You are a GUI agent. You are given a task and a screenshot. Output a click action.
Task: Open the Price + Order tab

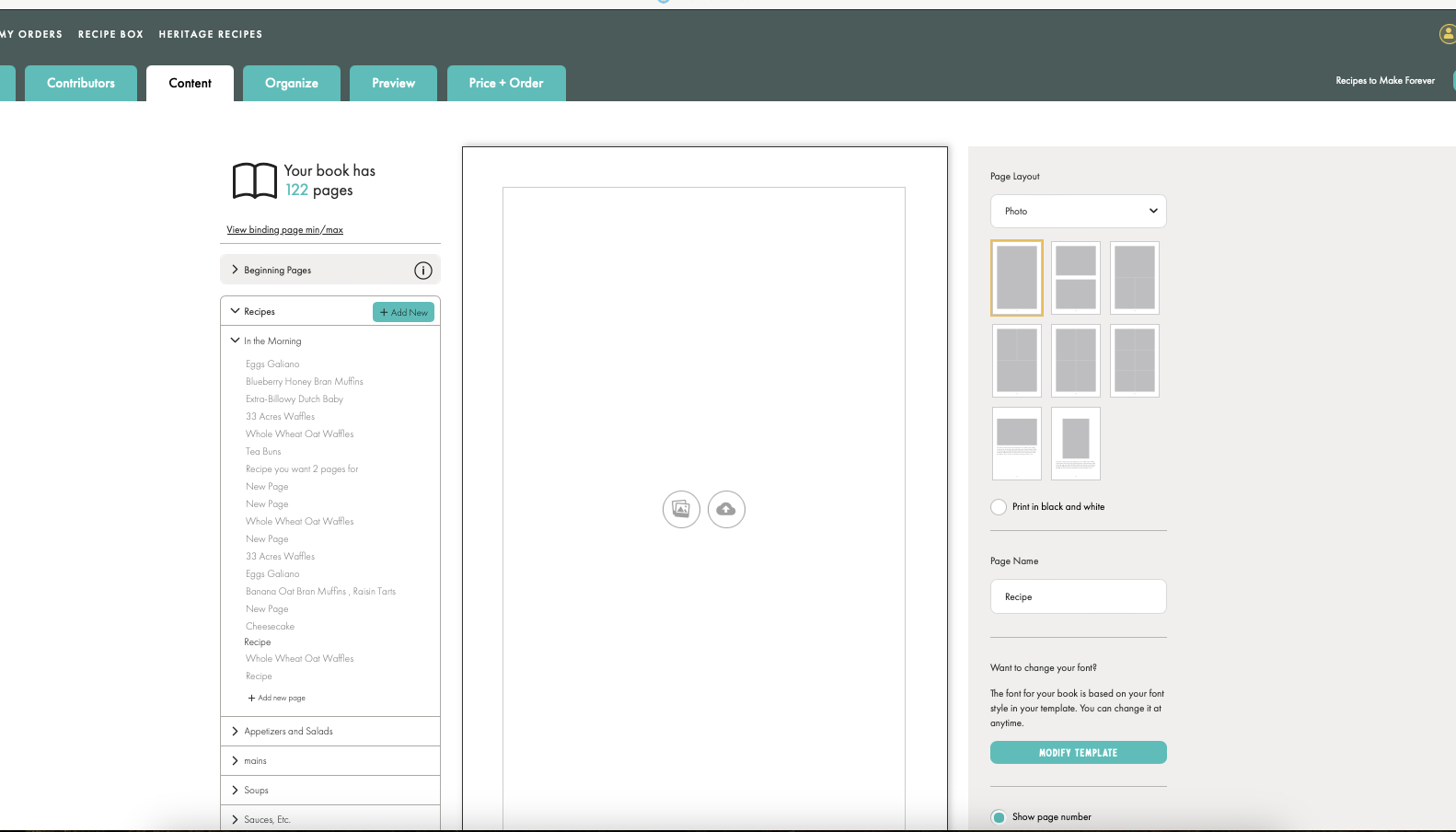tap(505, 84)
